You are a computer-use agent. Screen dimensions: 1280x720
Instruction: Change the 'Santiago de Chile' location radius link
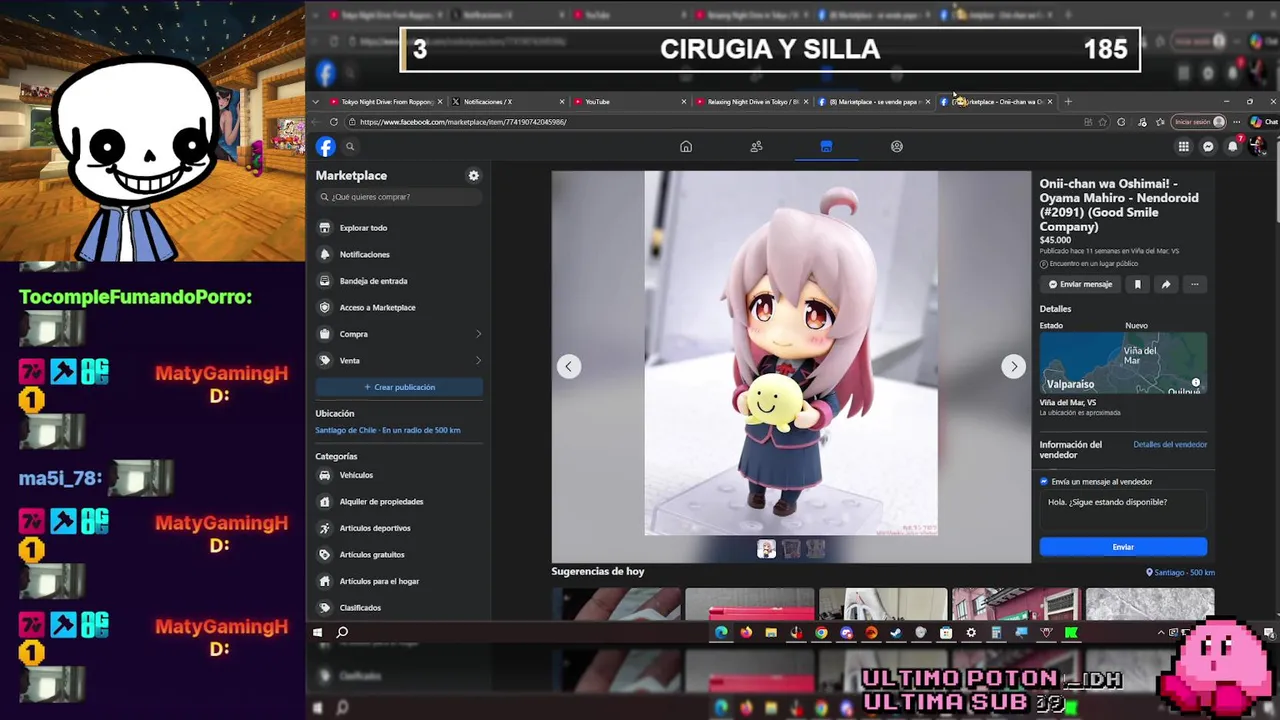pyautogui.click(x=388, y=430)
